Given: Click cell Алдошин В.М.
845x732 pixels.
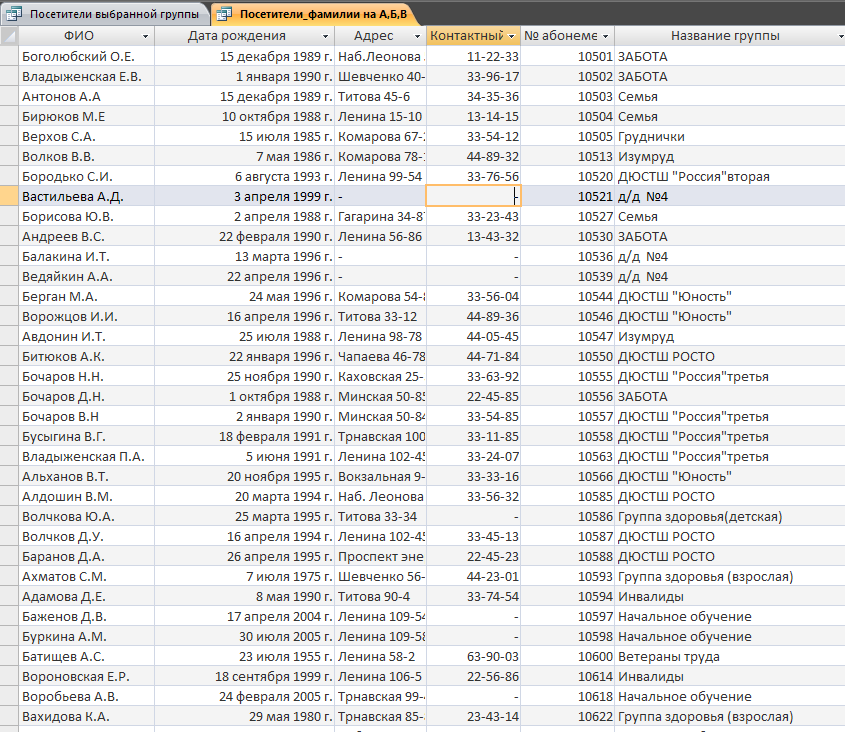Looking at the screenshot, I should [x=86, y=496].
